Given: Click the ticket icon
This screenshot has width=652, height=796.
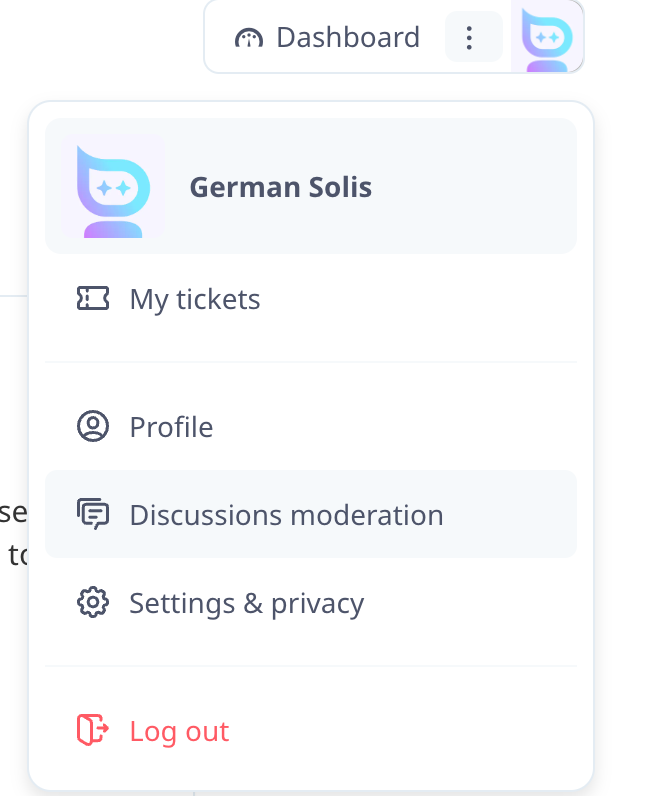Looking at the screenshot, I should click(92, 298).
